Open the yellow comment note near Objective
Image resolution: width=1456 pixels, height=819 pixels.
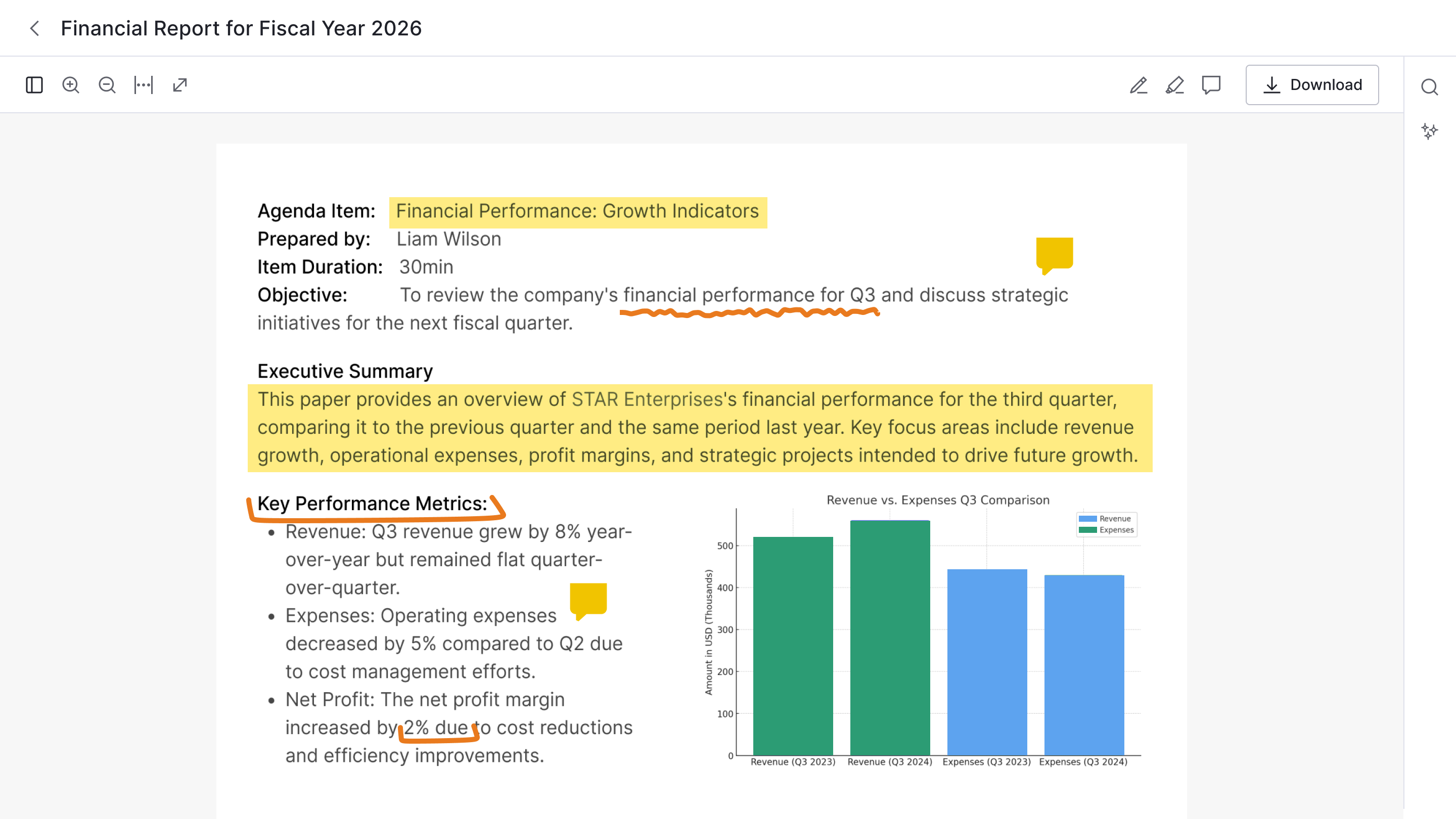tap(1054, 254)
